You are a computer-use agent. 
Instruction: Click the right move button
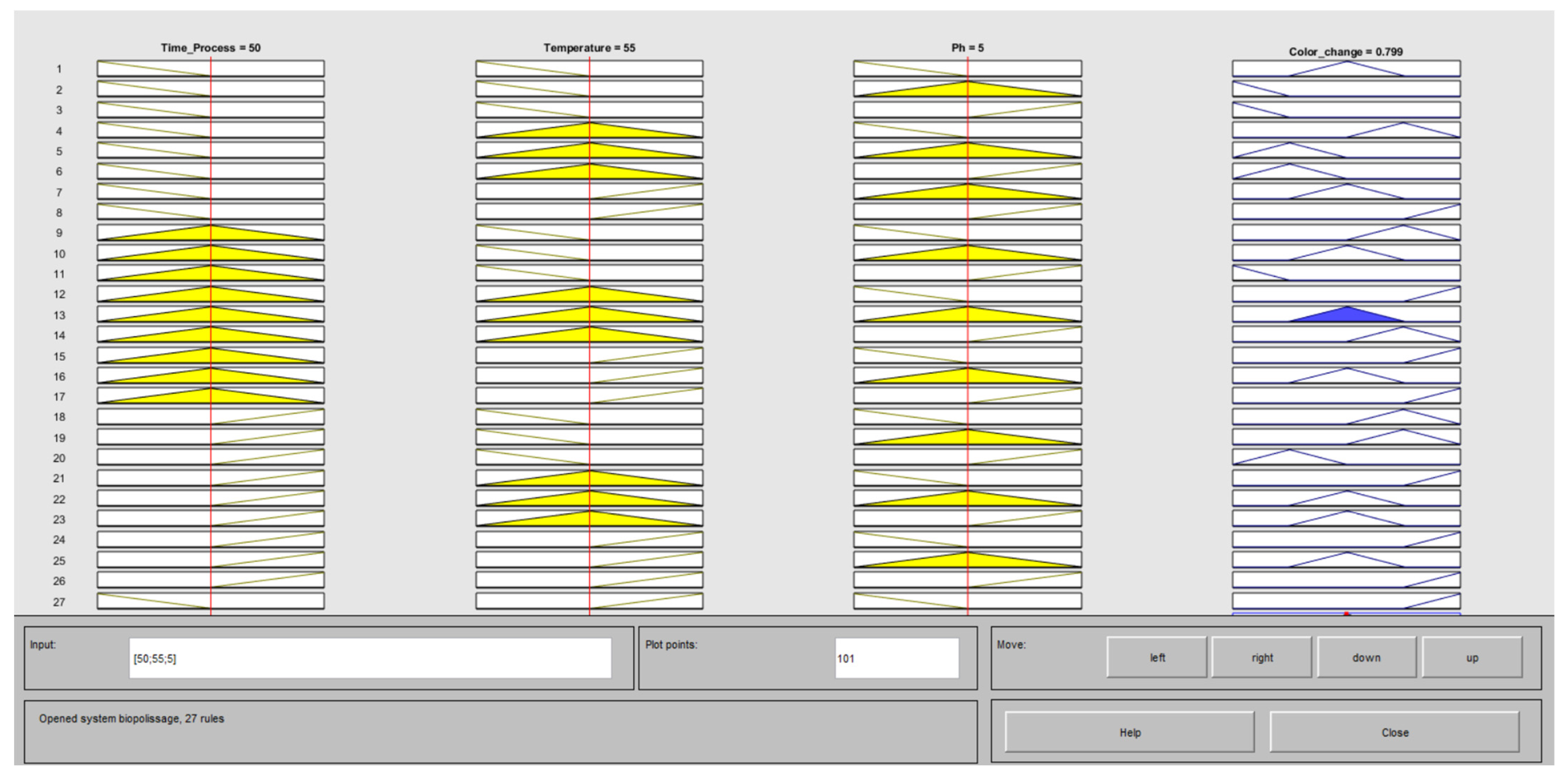pyautogui.click(x=1262, y=657)
